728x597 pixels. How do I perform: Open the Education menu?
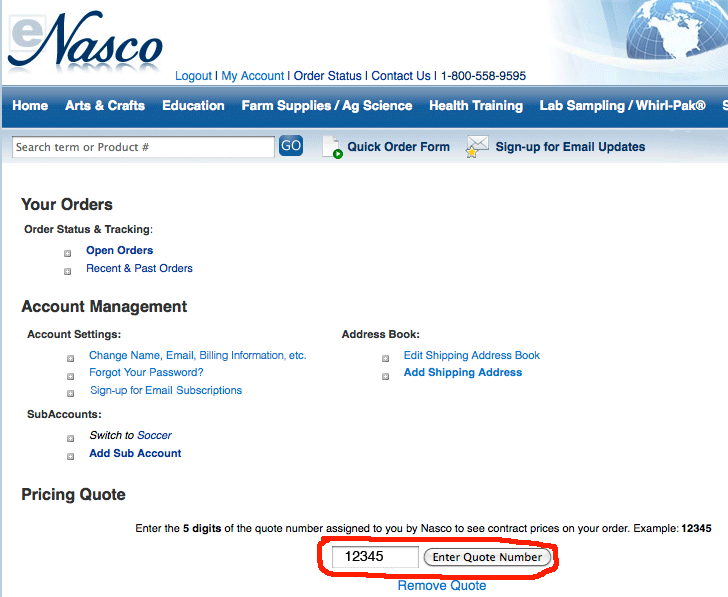[x=193, y=105]
